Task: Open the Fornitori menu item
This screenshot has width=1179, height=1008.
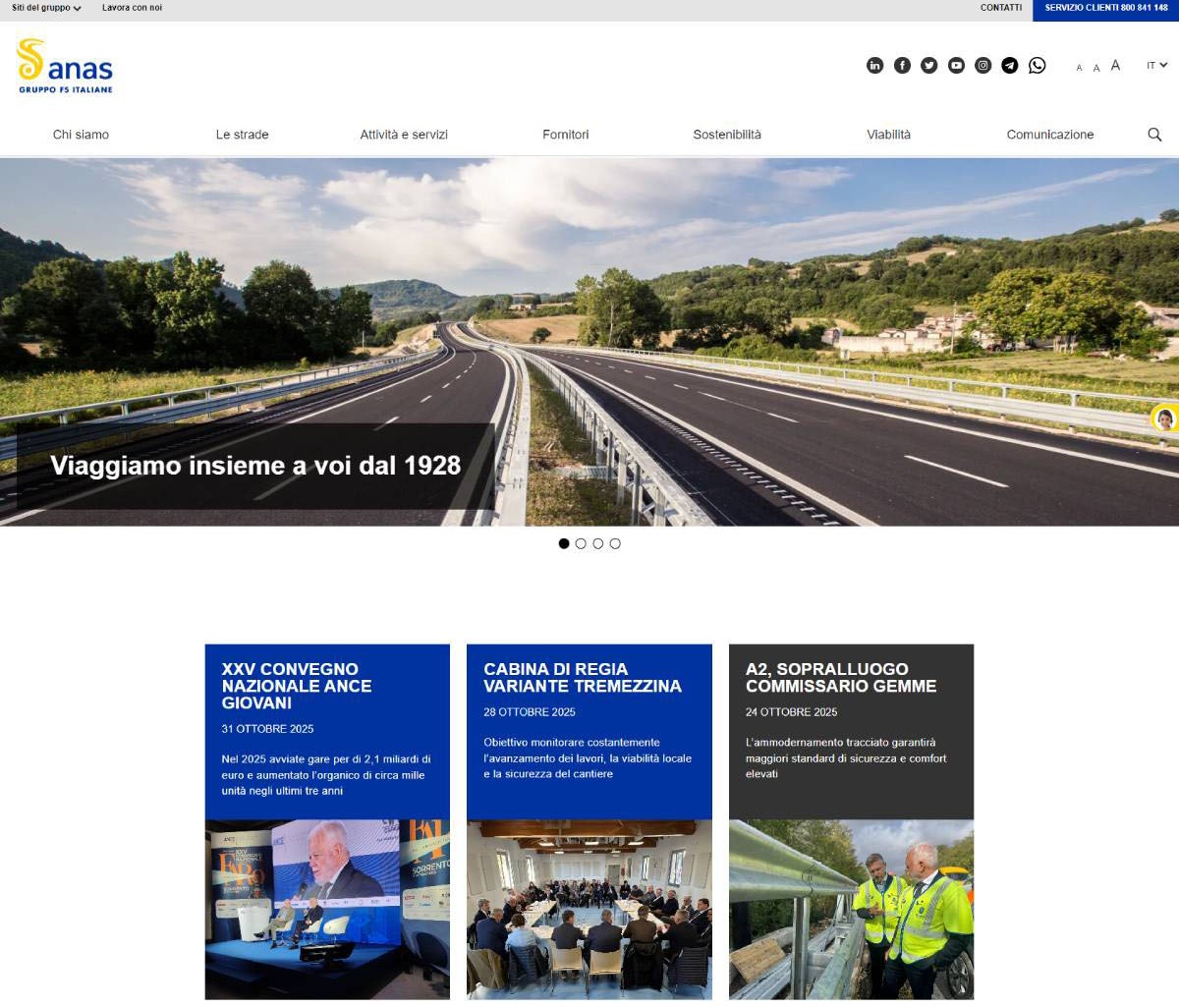Action: (565, 134)
